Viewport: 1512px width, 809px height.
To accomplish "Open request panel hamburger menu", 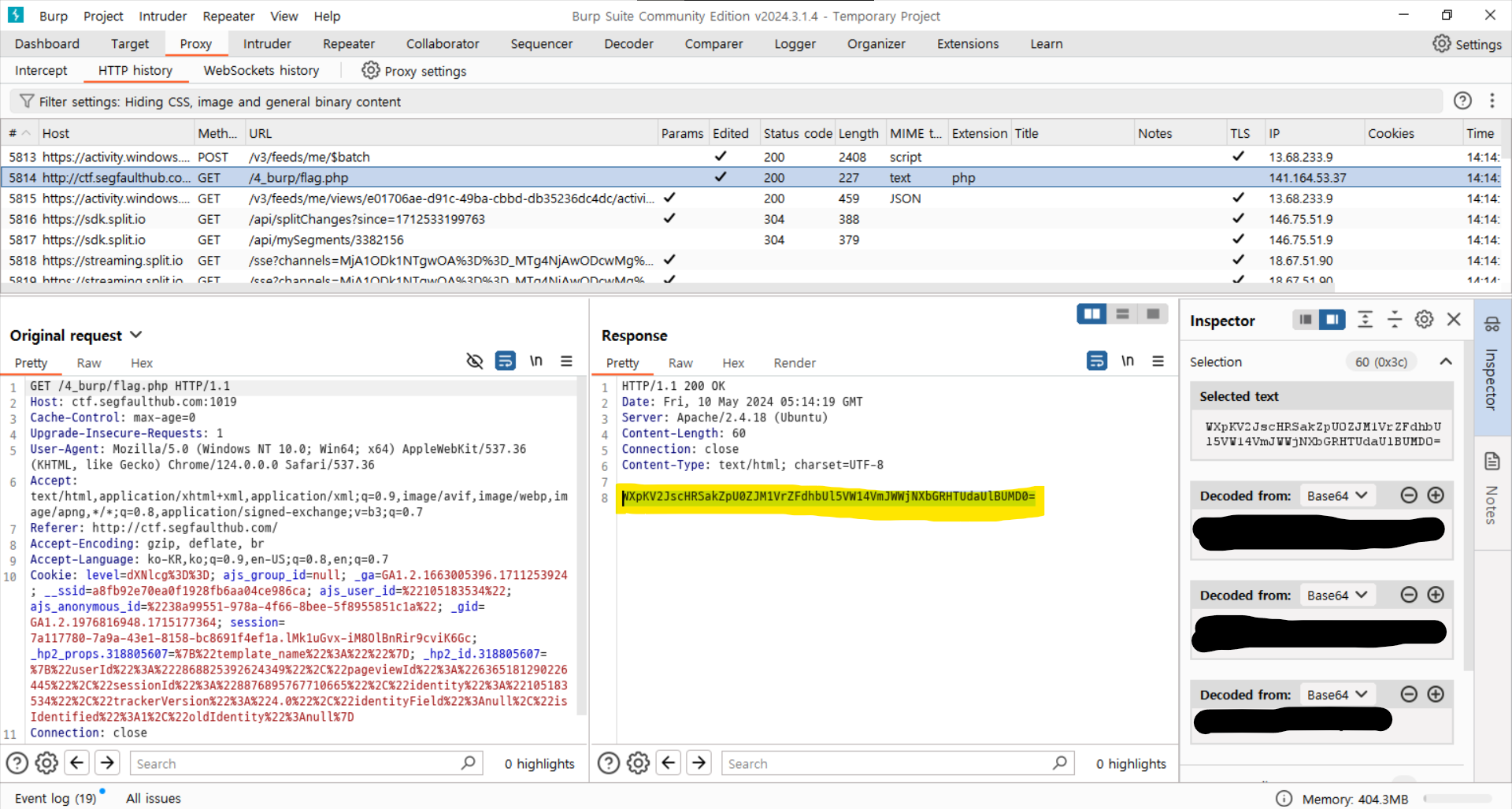I will click(566, 361).
